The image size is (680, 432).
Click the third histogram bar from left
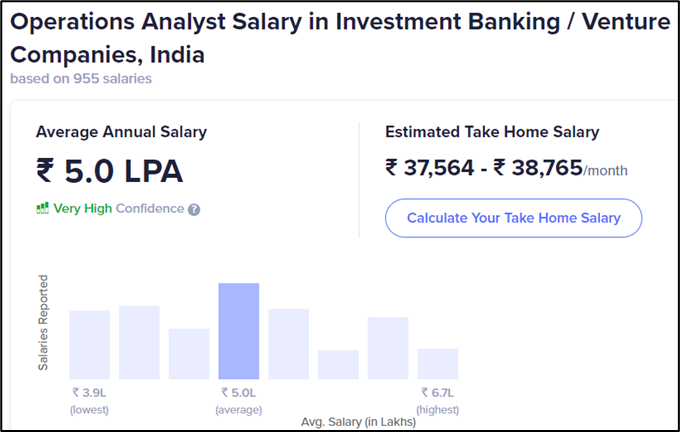click(x=189, y=354)
